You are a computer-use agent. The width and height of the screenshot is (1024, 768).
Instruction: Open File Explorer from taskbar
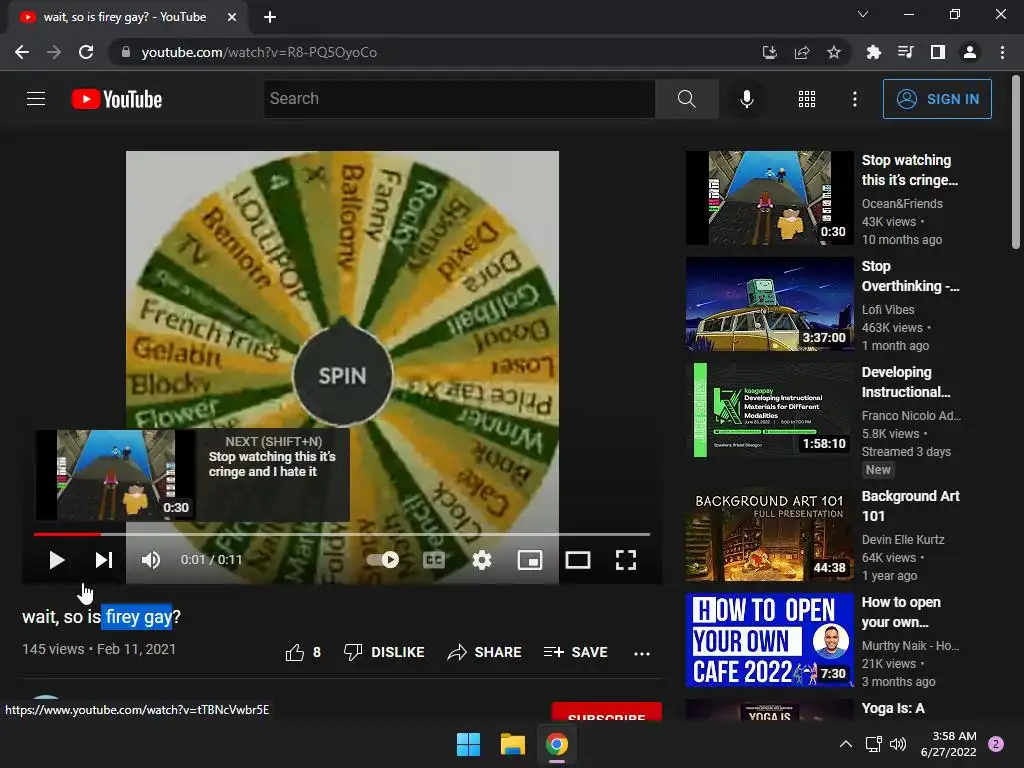click(x=513, y=744)
